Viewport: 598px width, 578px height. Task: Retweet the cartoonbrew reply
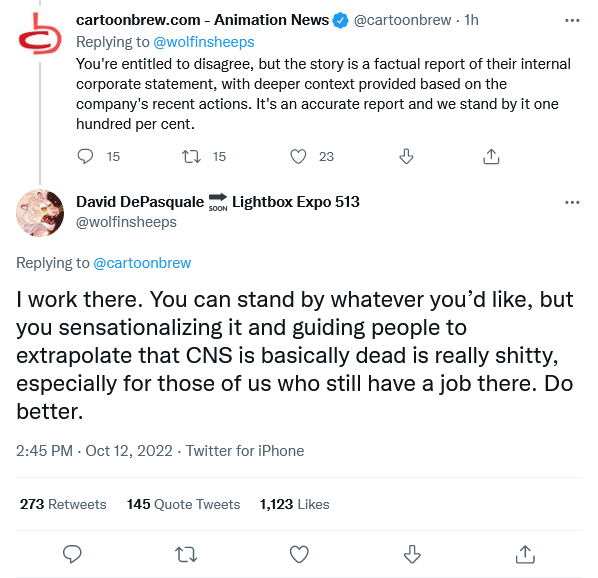tap(191, 156)
